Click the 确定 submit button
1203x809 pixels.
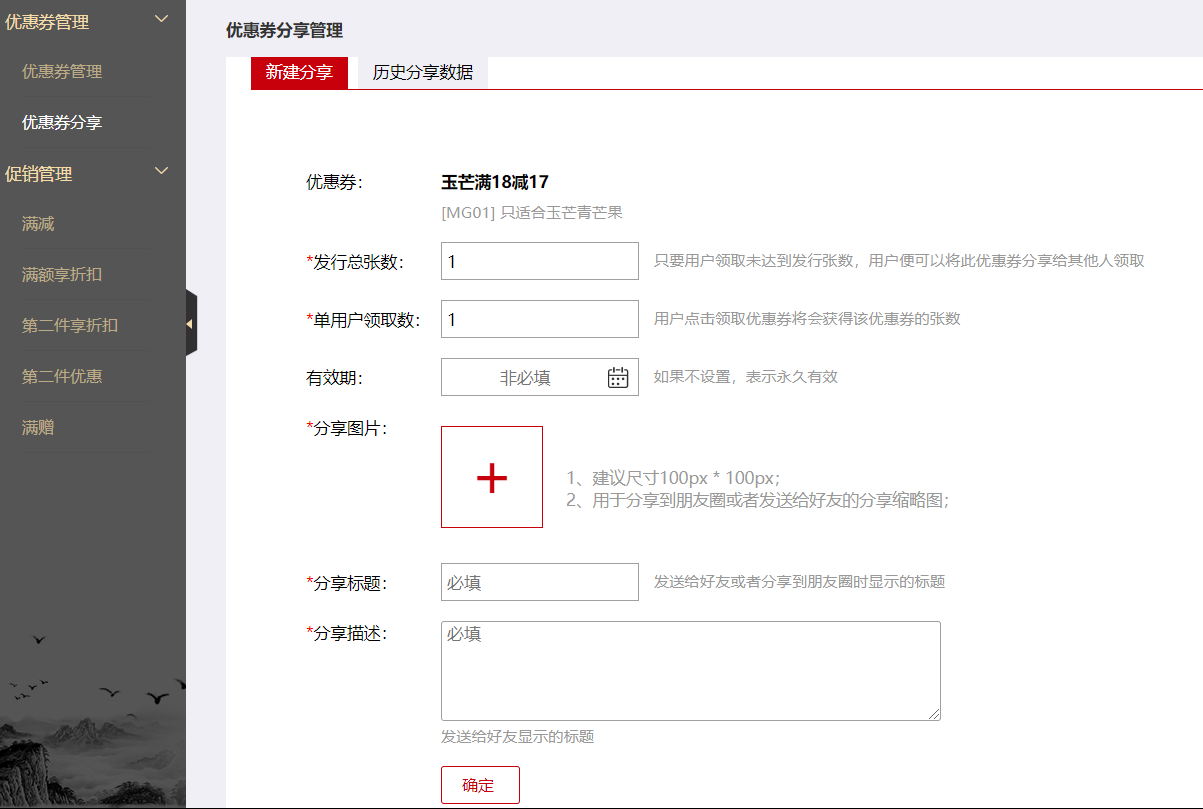click(x=480, y=784)
